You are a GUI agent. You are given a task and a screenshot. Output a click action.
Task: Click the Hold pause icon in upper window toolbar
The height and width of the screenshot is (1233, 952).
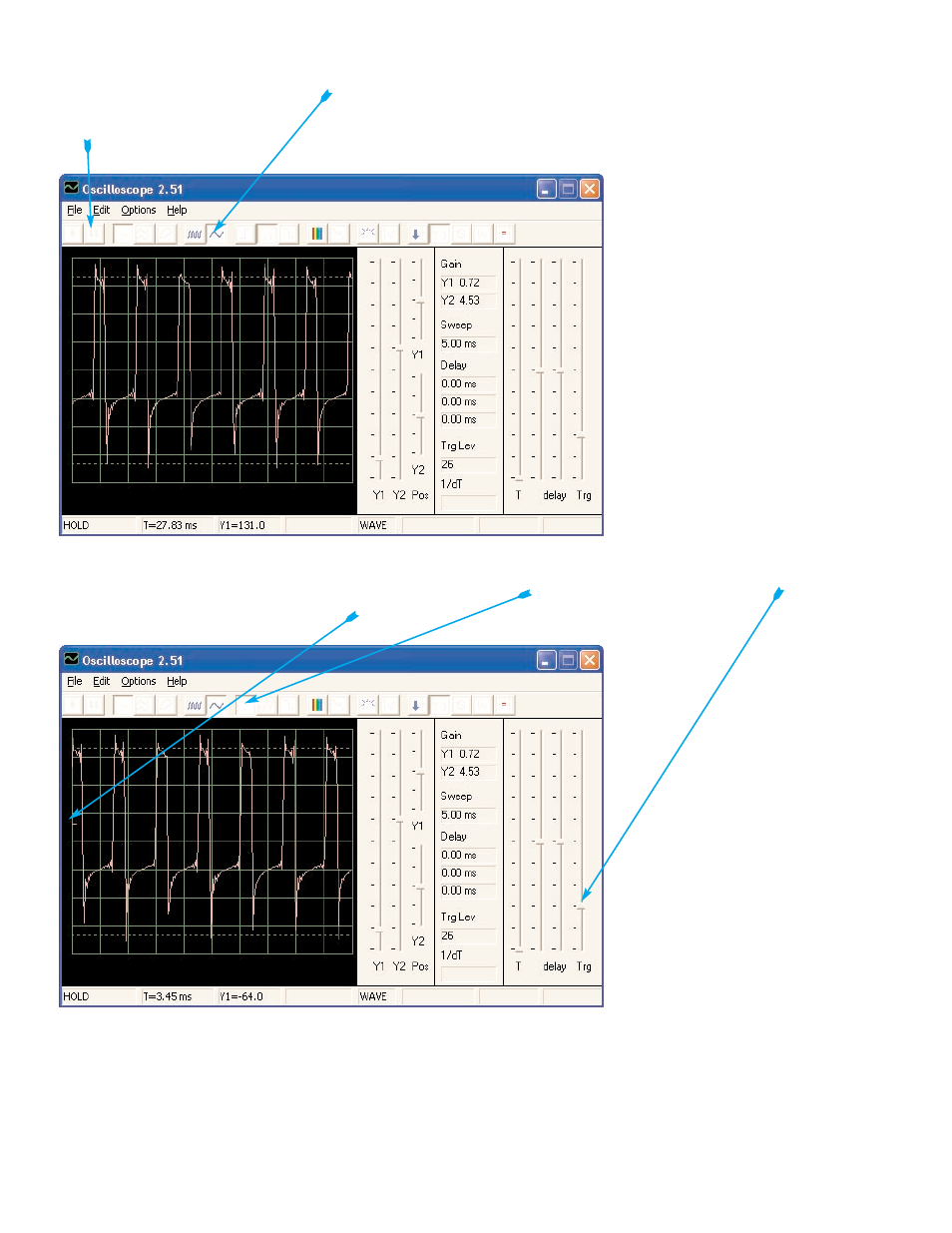(x=94, y=234)
